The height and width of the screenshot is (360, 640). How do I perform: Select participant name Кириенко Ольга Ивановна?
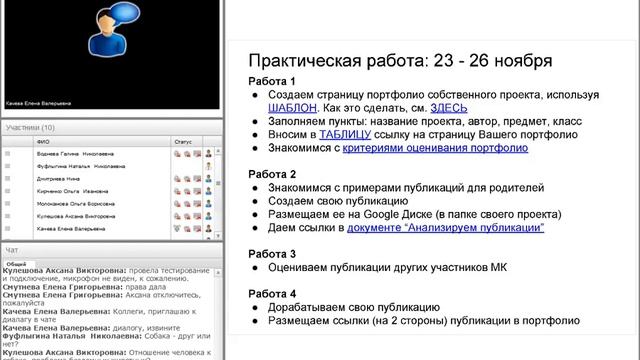(72, 191)
